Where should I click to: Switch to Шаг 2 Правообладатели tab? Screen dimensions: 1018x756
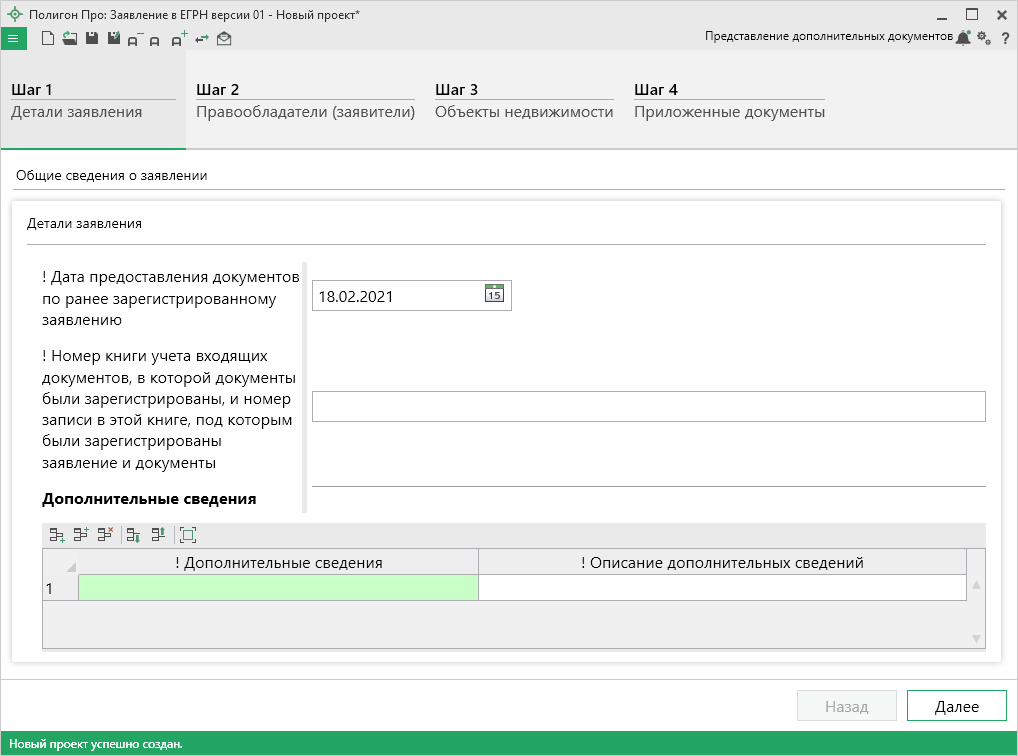point(305,101)
